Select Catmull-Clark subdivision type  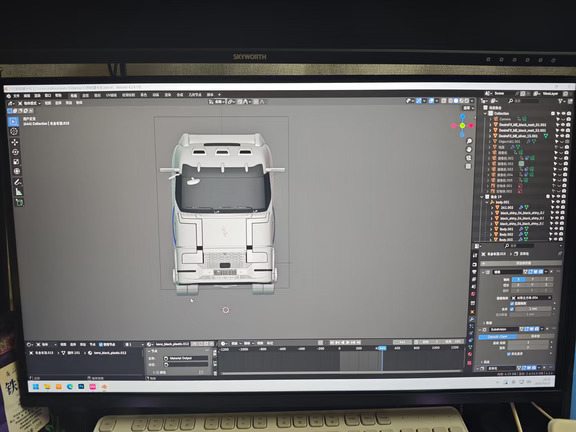click(497, 336)
